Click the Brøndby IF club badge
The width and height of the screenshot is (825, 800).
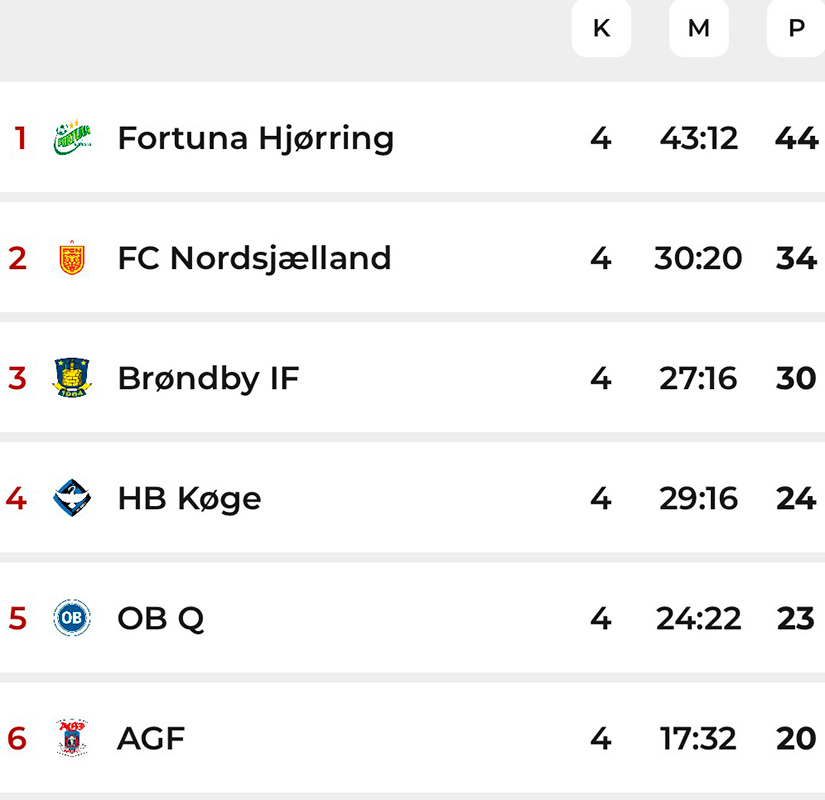point(72,378)
